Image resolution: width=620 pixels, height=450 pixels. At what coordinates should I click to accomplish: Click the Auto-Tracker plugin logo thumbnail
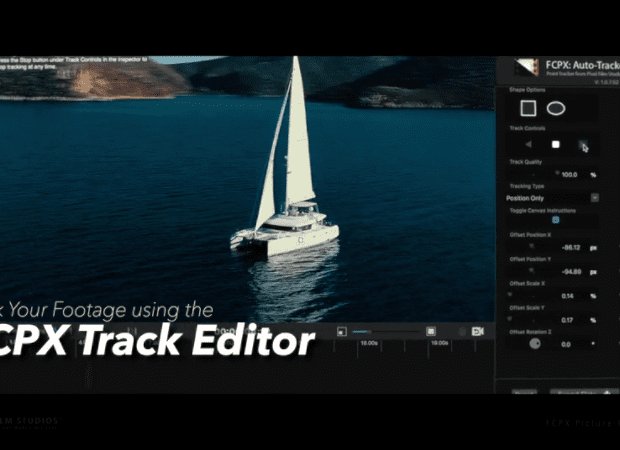(527, 67)
